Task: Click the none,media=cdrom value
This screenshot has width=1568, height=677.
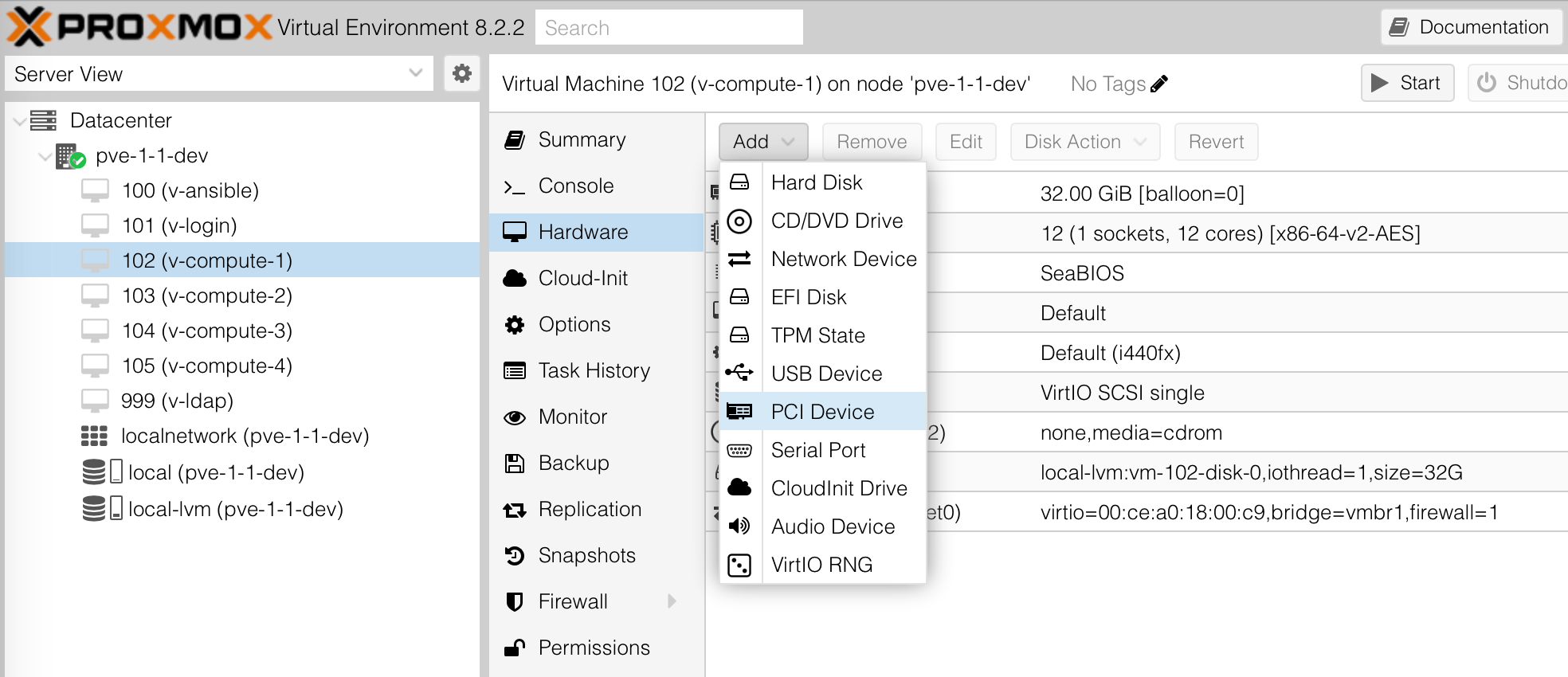Action: point(1131,432)
